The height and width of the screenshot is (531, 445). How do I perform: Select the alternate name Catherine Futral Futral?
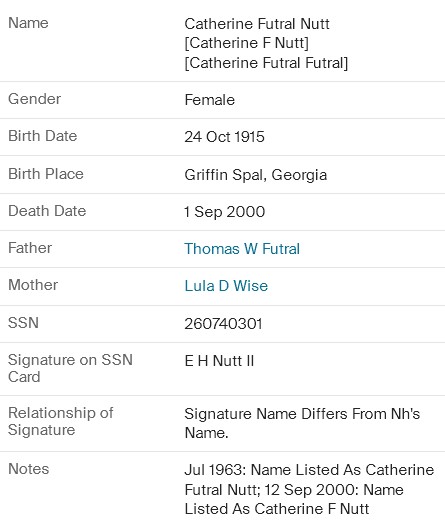pos(266,63)
